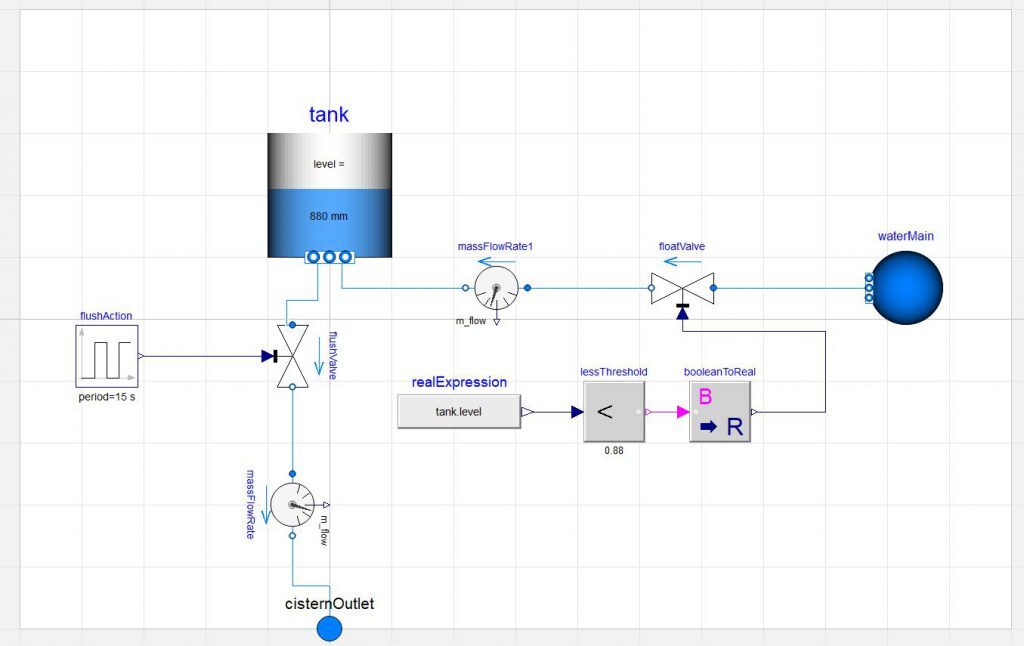Click the waterMain label
1024x646 pixels.
coord(906,236)
